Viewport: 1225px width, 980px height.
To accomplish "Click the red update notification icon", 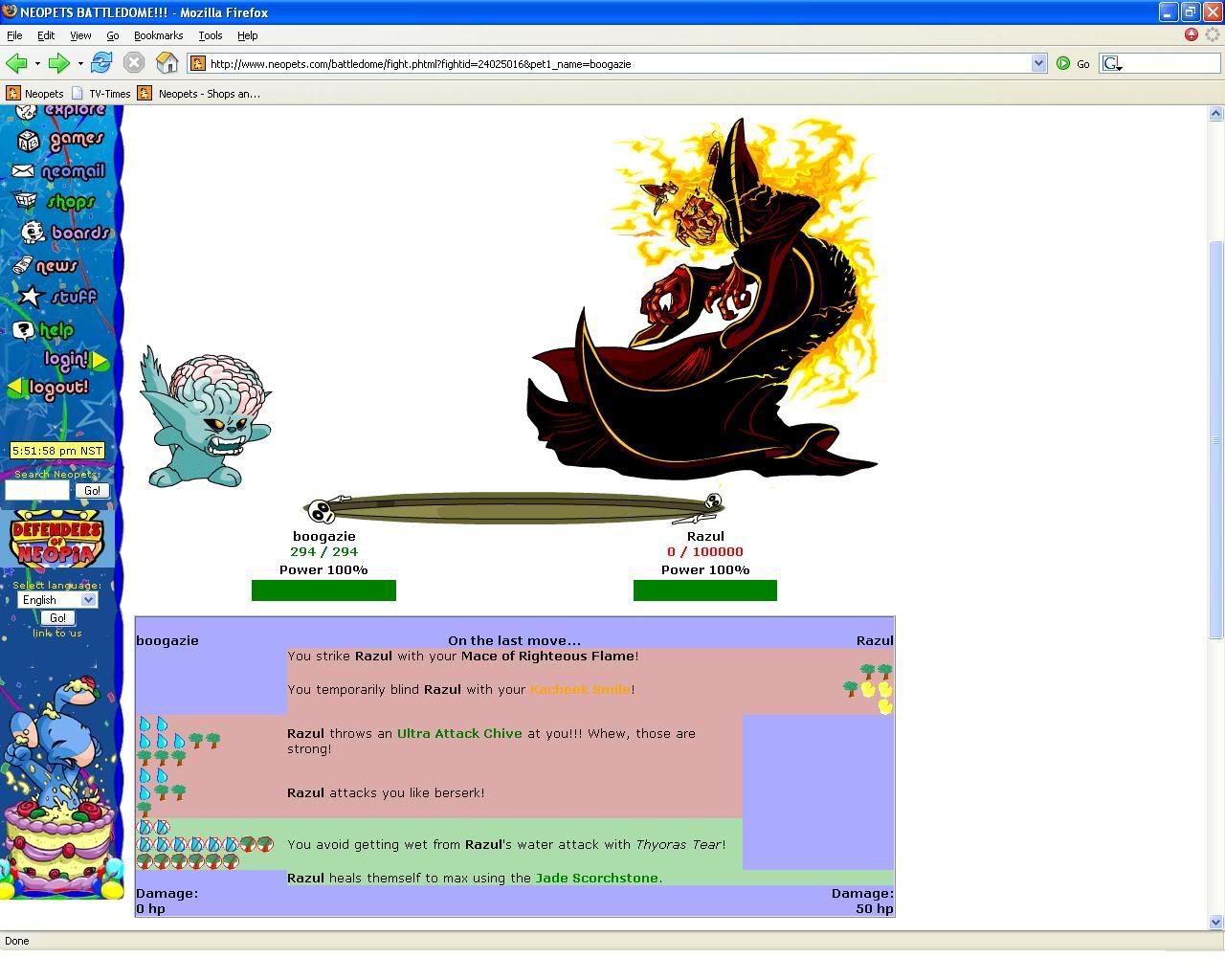I will click(x=1192, y=34).
